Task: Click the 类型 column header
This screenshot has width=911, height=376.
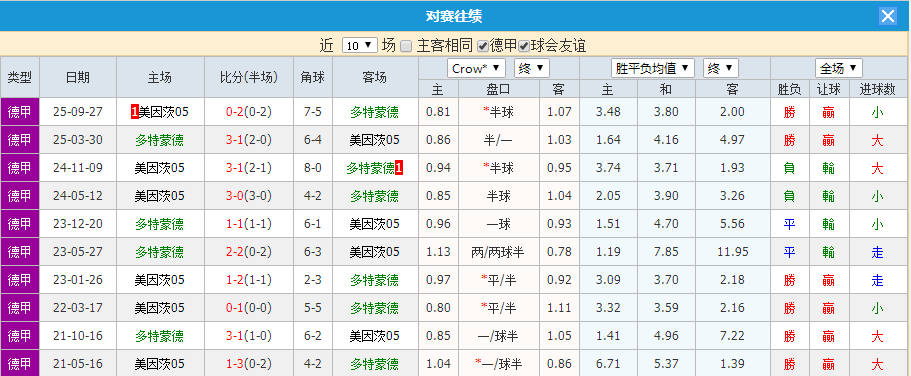Action: point(20,77)
